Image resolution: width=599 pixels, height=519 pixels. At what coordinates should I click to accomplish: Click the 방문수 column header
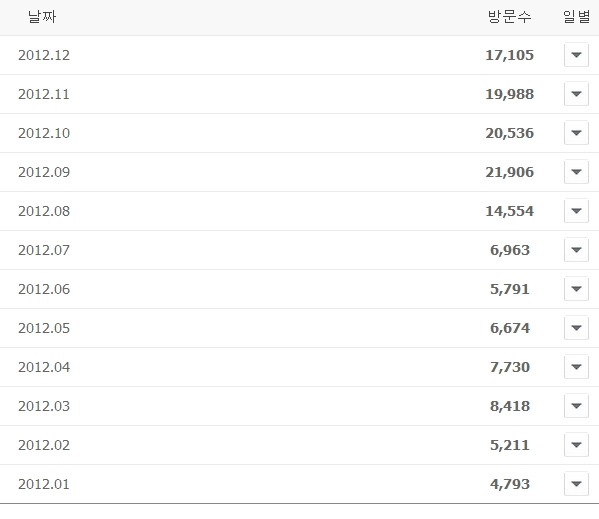pyautogui.click(x=510, y=17)
